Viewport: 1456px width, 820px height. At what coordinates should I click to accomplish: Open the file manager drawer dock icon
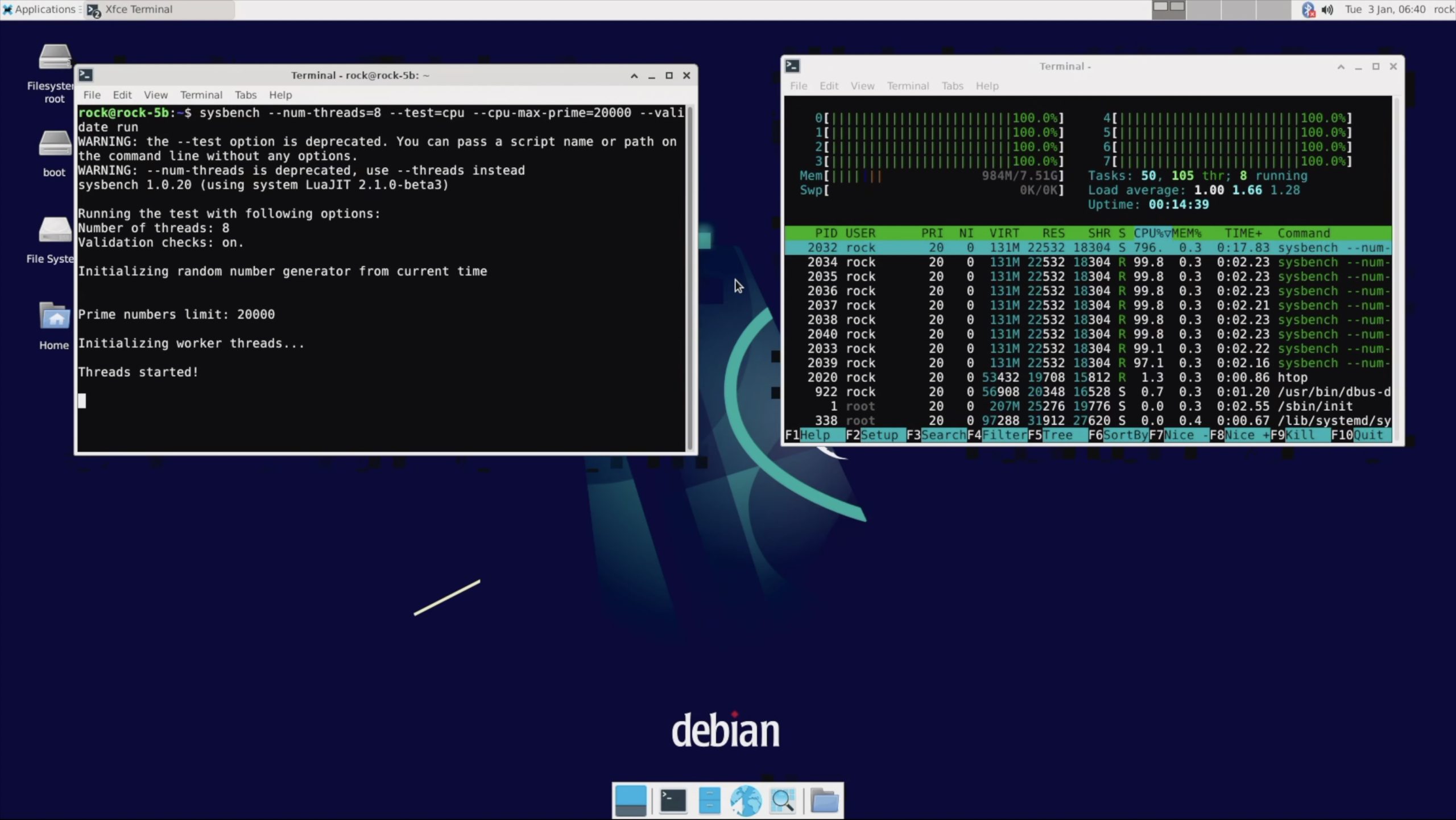(x=709, y=801)
